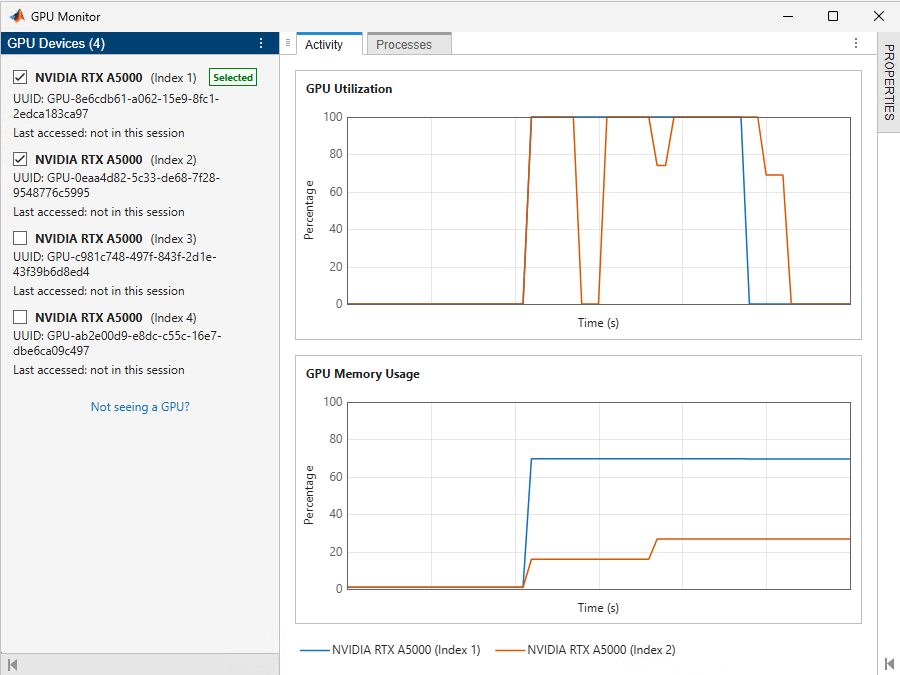Click the Time (s) label of utilization chart
Image resolution: width=900 pixels, height=675 pixels.
pyautogui.click(x=598, y=323)
